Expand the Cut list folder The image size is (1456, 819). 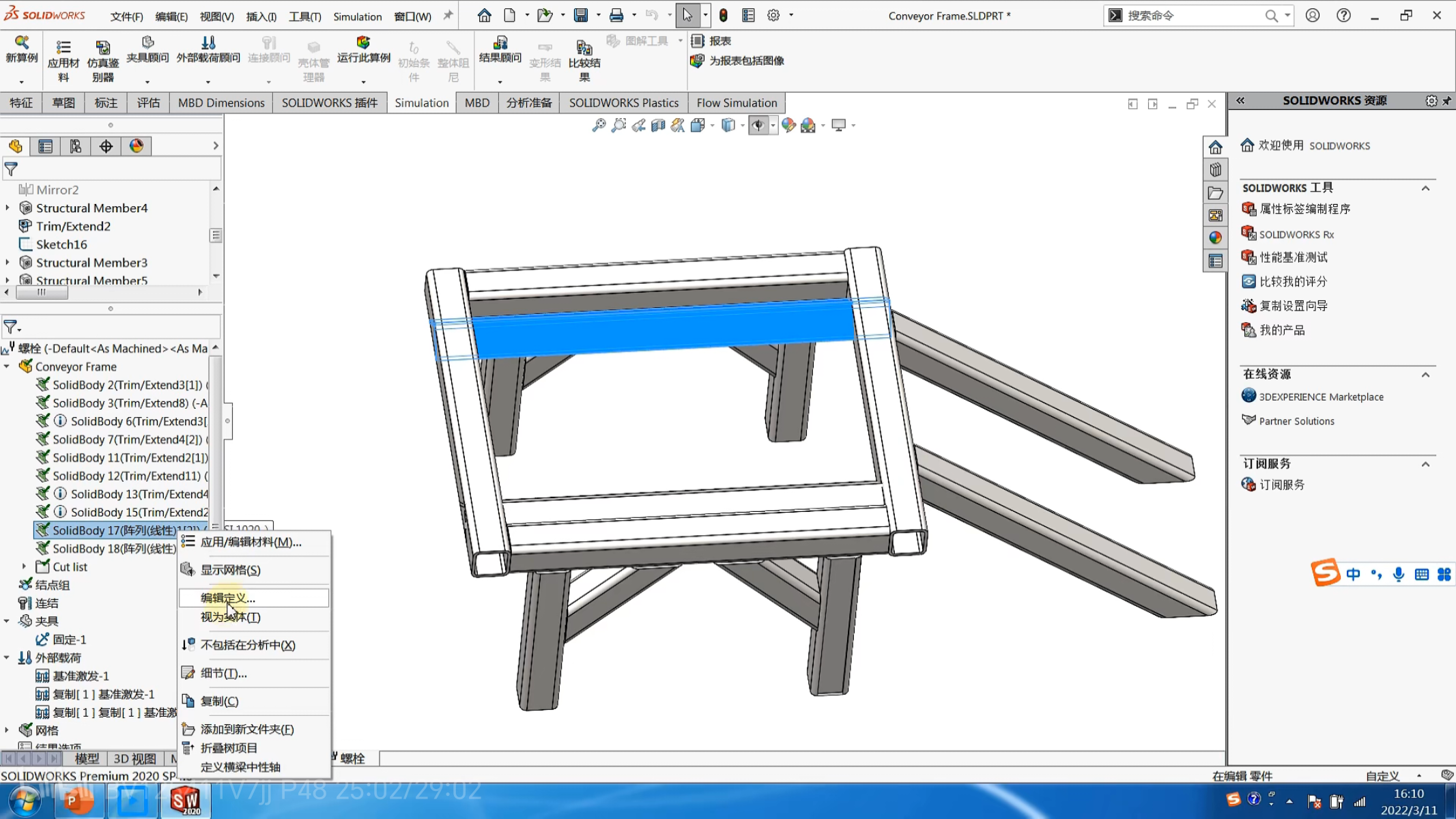pos(24,566)
